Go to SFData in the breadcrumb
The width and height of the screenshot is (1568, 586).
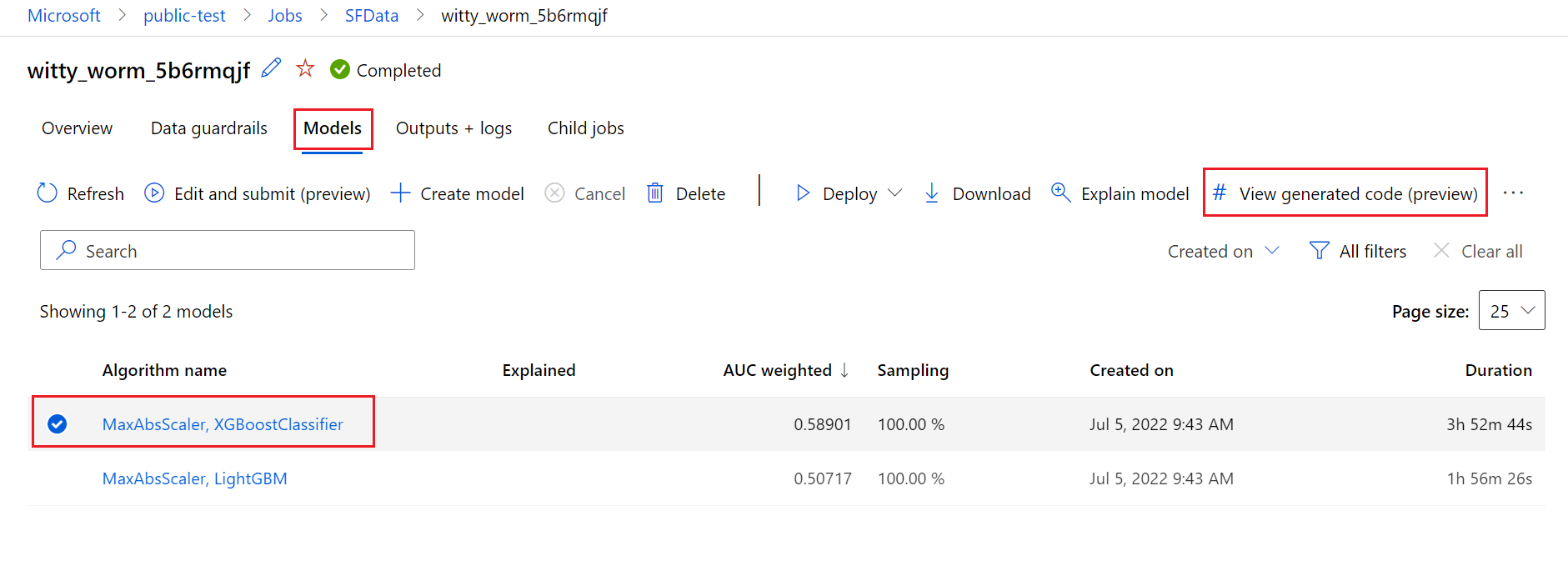click(372, 16)
